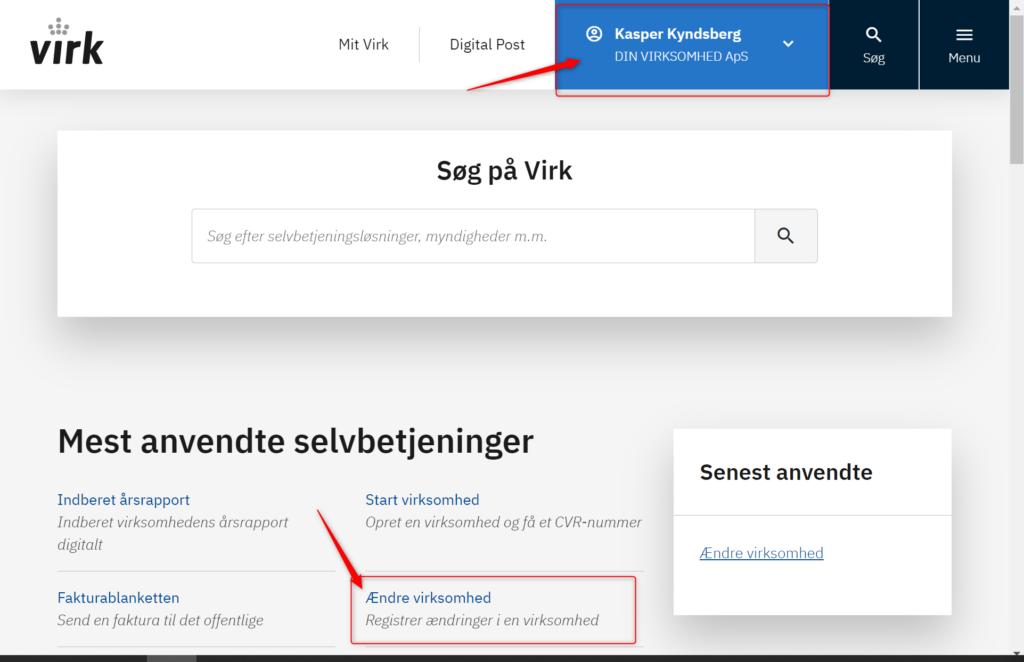This screenshot has height=662, width=1024.
Task: Click the 'Senest anvendte' heading
Action: click(786, 472)
